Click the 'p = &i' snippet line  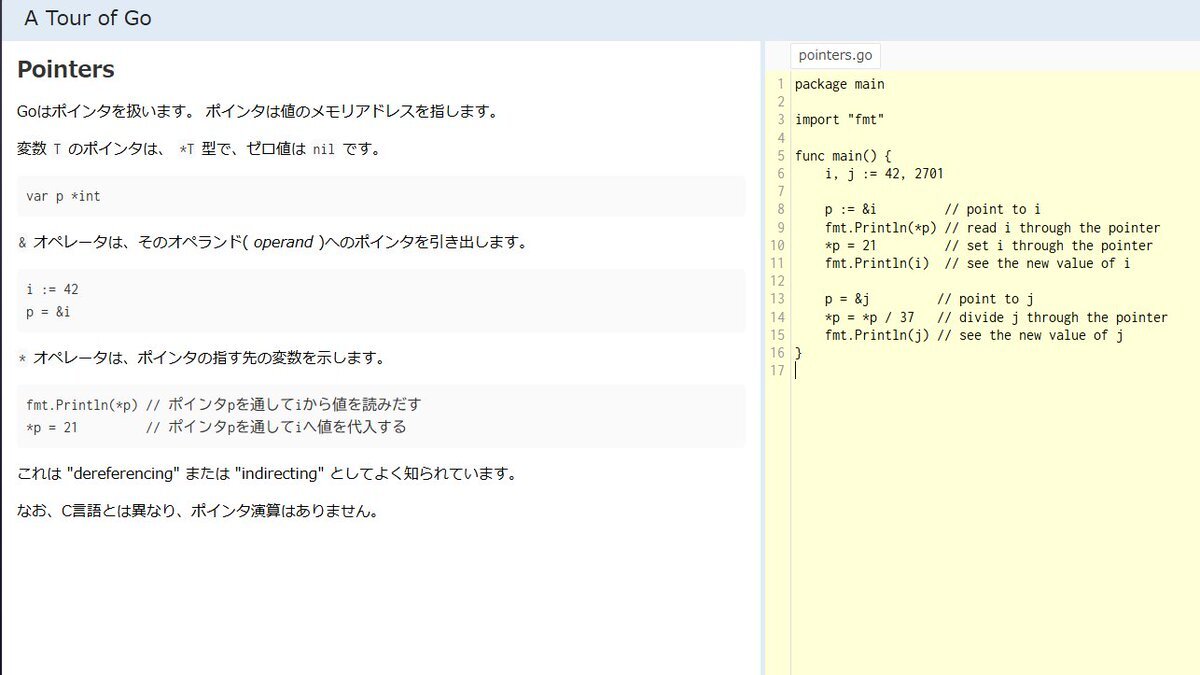[x=49, y=312]
